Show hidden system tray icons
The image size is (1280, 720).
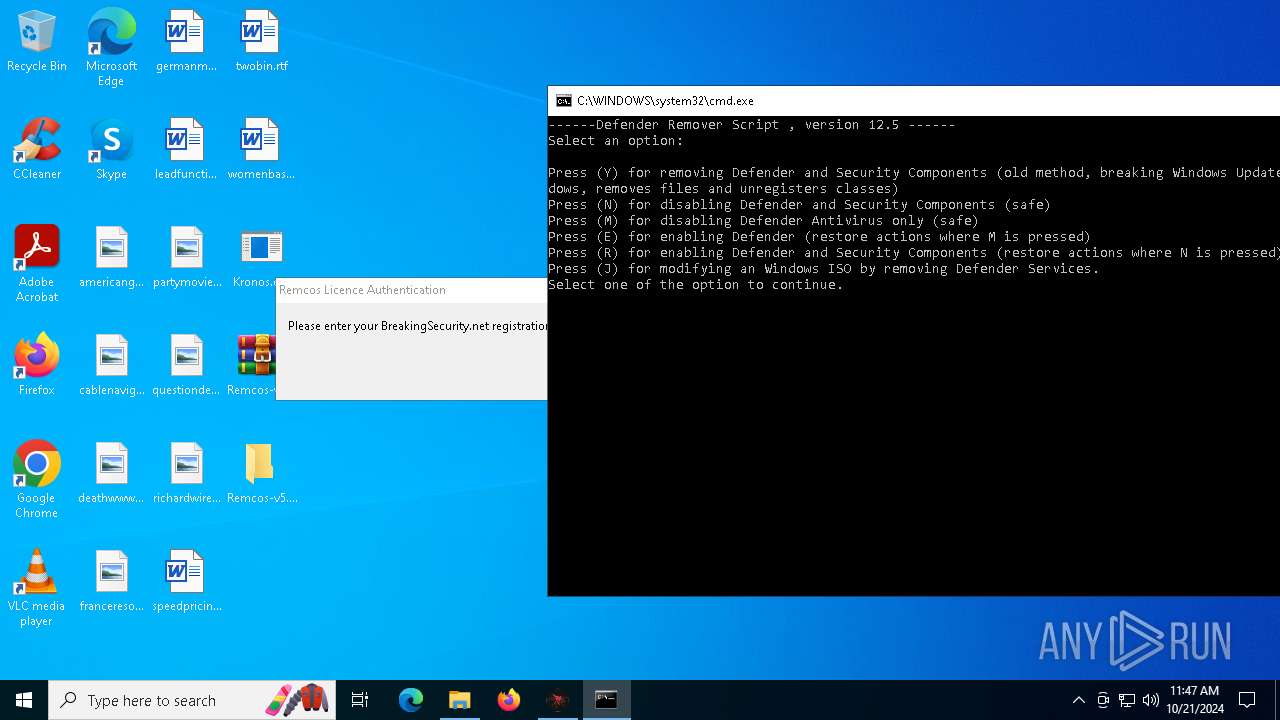pyautogui.click(x=1078, y=700)
